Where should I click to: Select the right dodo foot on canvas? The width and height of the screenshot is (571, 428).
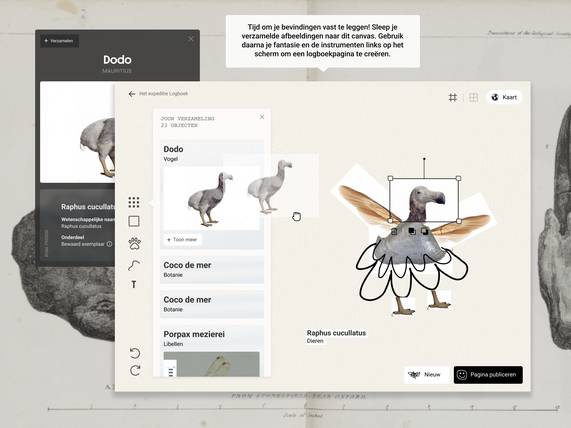(x=439, y=300)
